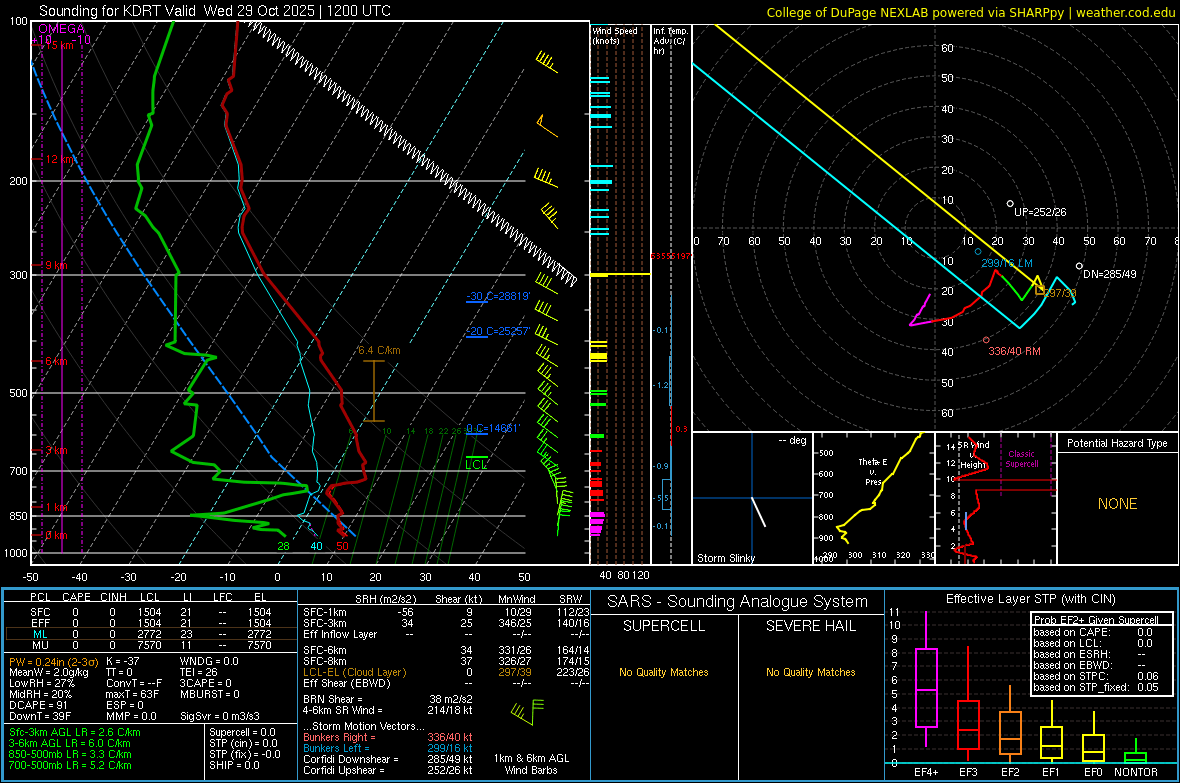The height and width of the screenshot is (783, 1180).
Task: Click the 'UP=252/26' hodograph label
Action: 1040,212
